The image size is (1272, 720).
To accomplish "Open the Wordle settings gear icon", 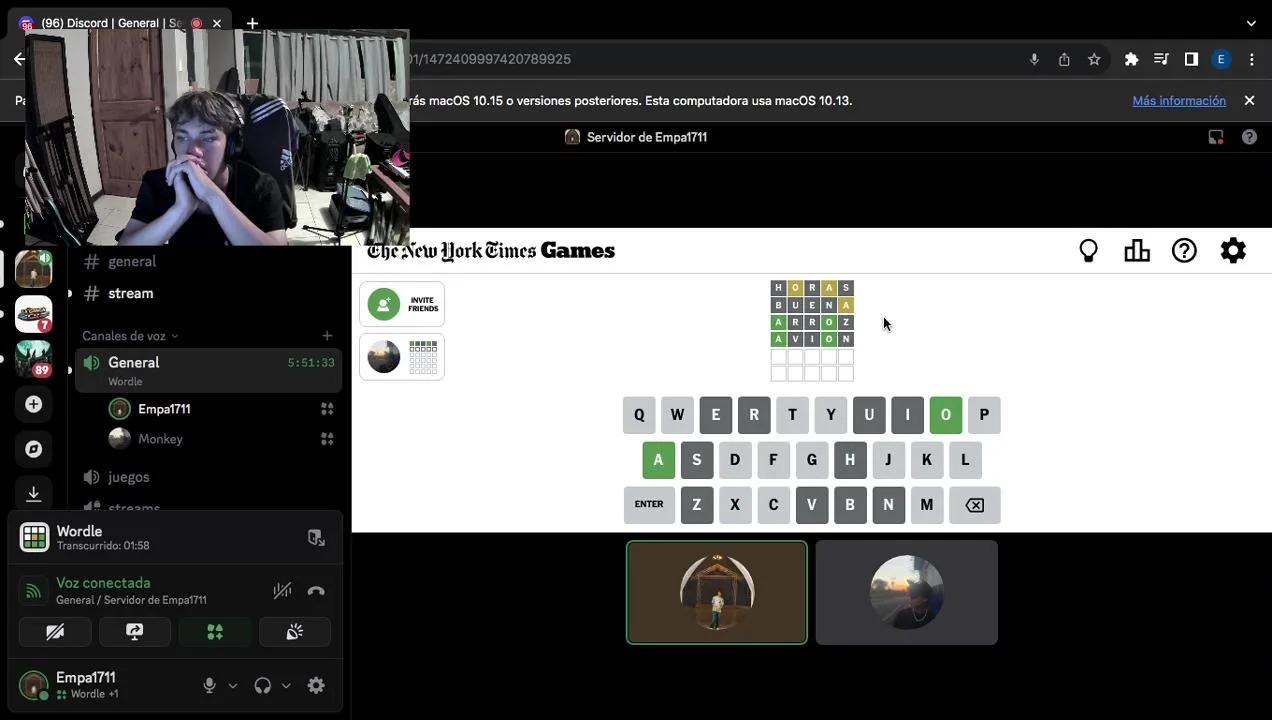I will point(1233,251).
